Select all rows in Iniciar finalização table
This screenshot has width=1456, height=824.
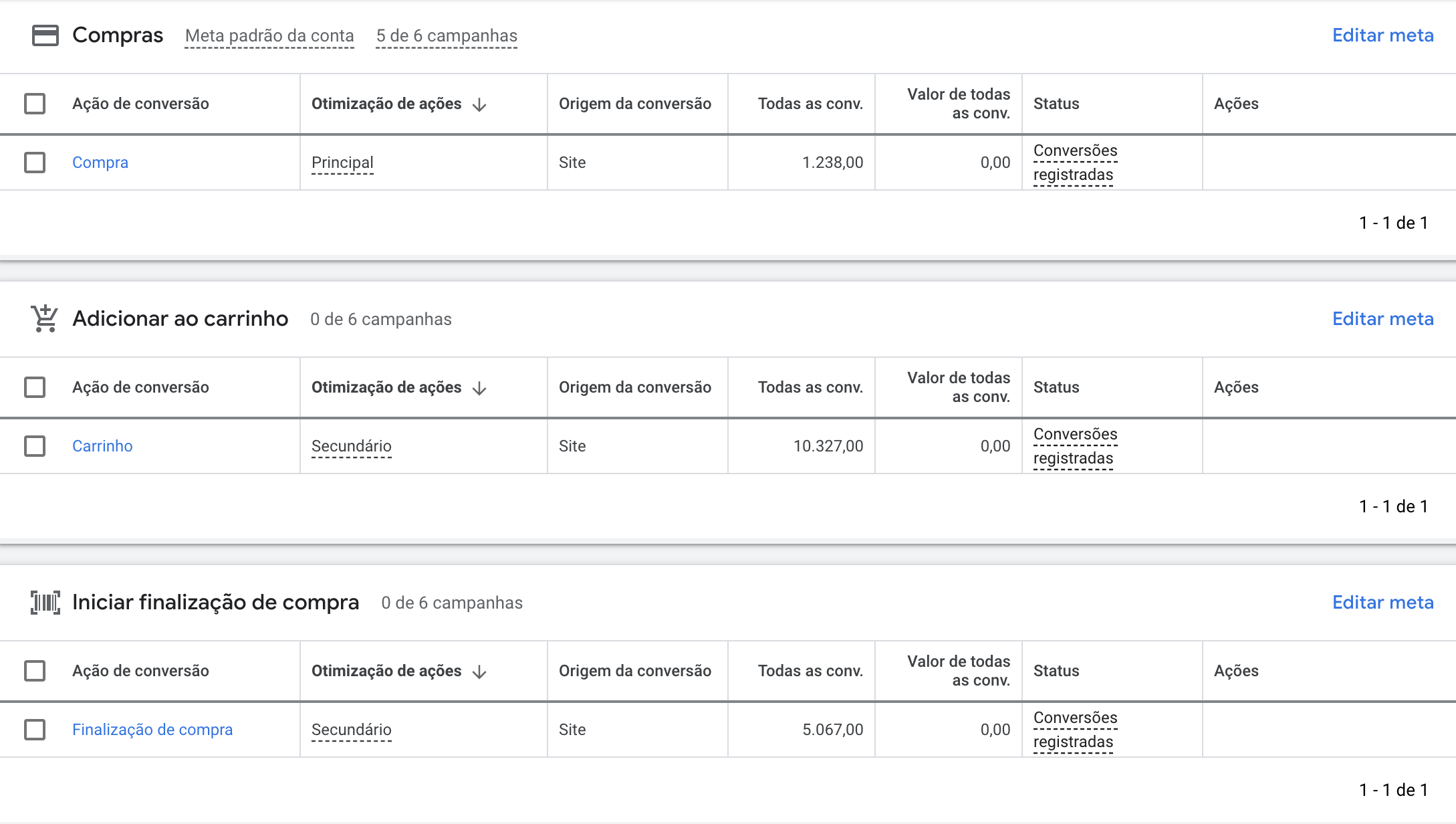(35, 671)
